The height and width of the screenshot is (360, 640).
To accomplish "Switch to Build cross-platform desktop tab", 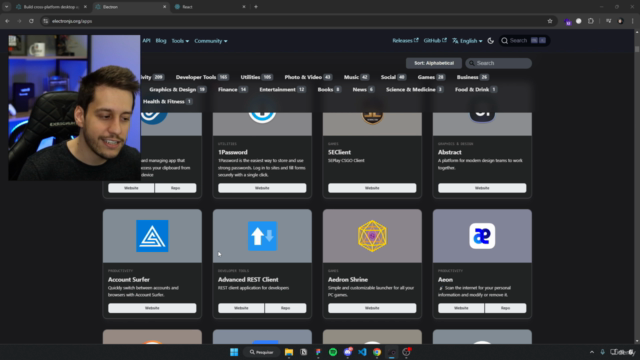I will [x=51, y=7].
